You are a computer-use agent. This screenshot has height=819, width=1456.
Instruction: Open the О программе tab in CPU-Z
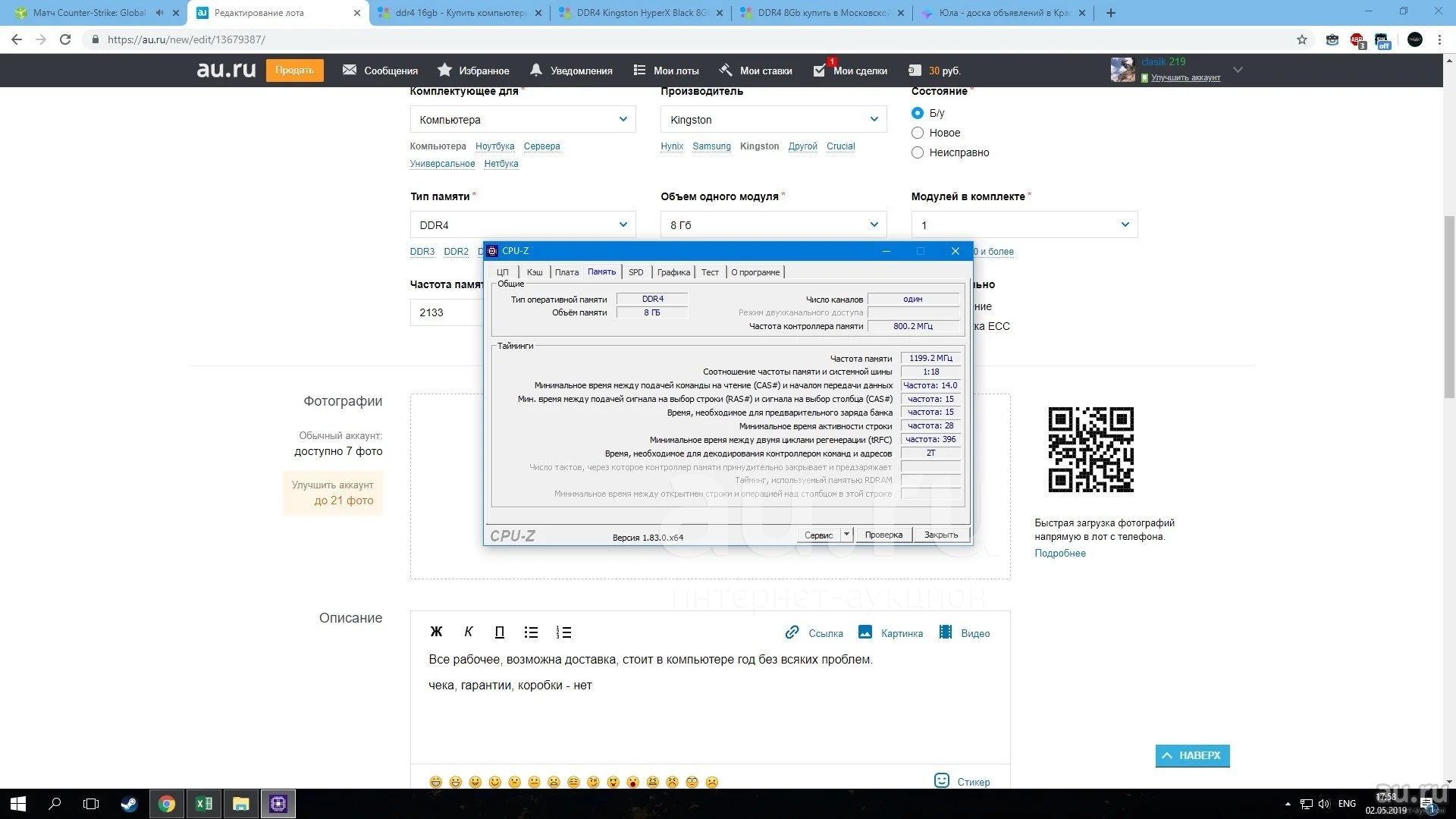tap(755, 272)
